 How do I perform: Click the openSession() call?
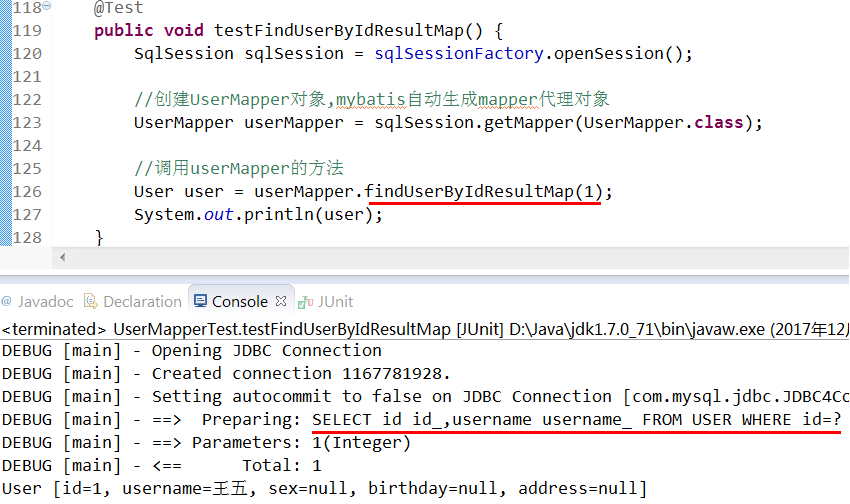(617, 54)
